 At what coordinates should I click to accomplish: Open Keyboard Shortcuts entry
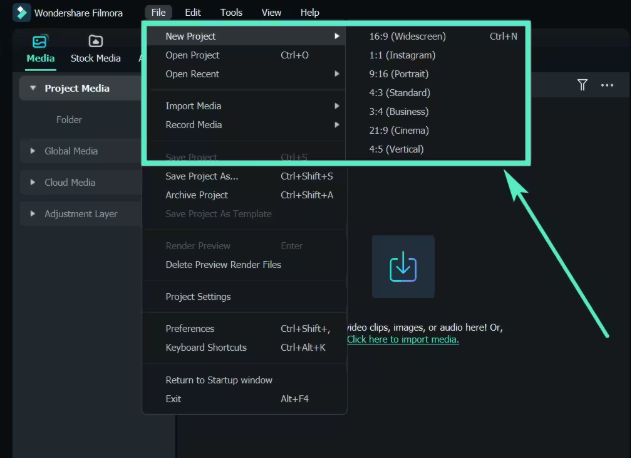coord(245,348)
